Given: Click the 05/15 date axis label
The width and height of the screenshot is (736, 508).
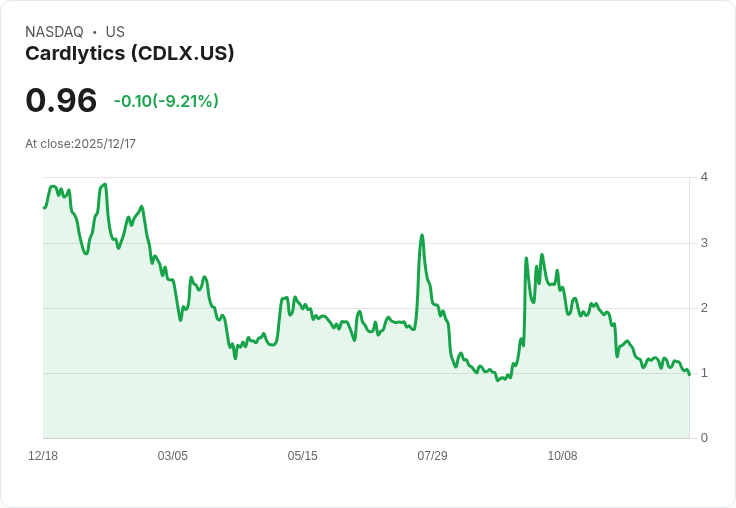Looking at the screenshot, I should coord(302,456).
